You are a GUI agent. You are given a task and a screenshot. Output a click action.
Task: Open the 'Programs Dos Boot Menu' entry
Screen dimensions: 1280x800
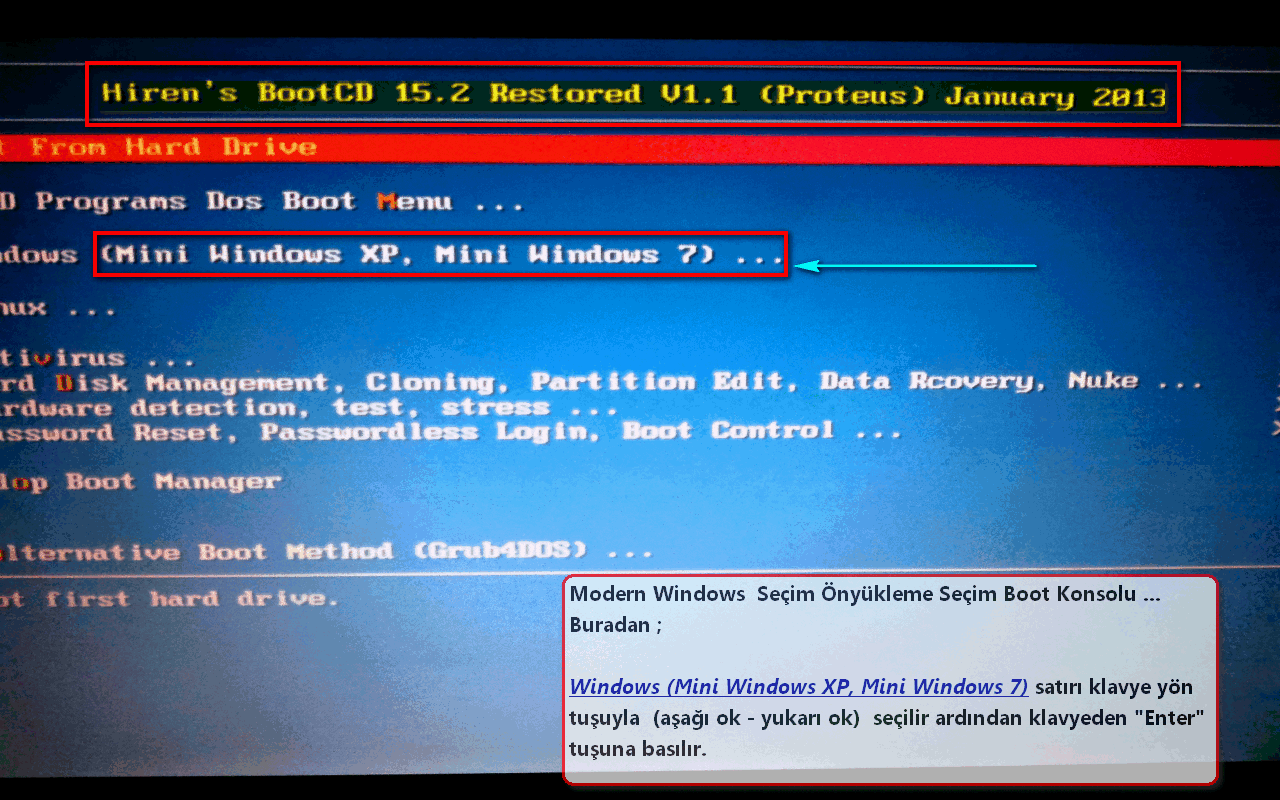pos(262,202)
